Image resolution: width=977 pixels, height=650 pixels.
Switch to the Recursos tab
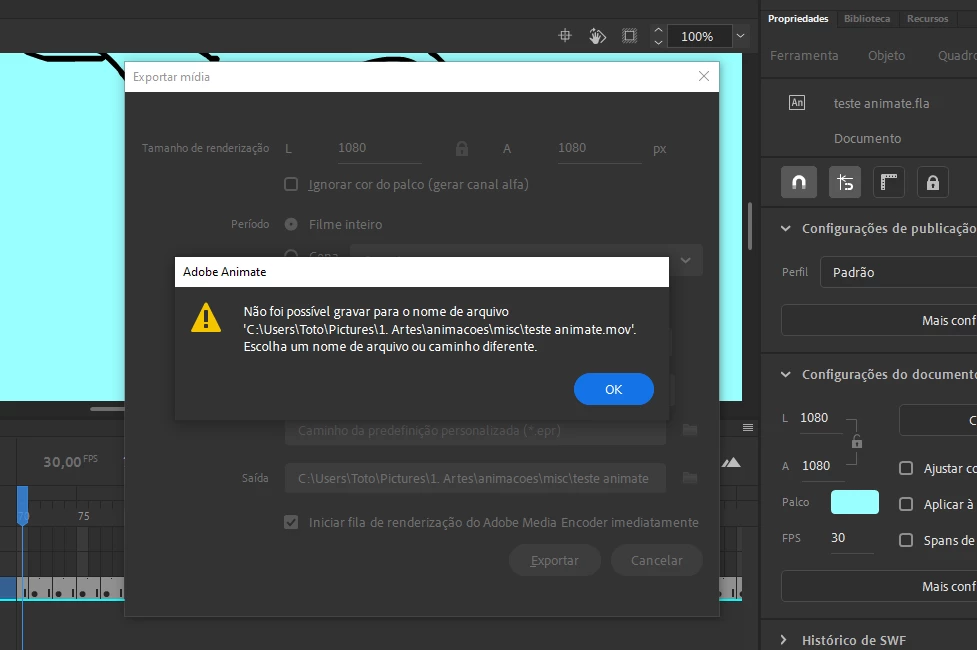point(927,19)
